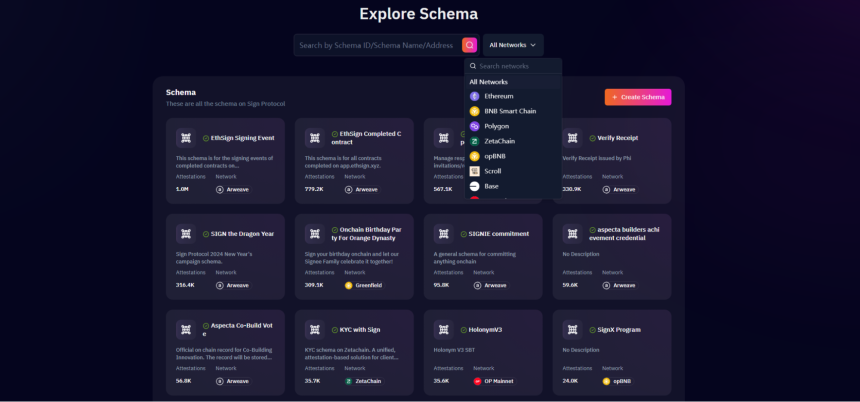Open the EthSign Signing Event schema card title
This screenshot has width=860, height=402.
(x=242, y=138)
